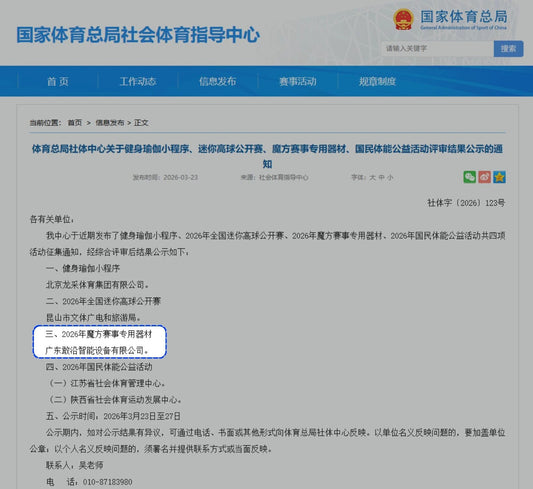Set font size to 小
The width and height of the screenshot is (533, 489).
pyautogui.click(x=390, y=177)
